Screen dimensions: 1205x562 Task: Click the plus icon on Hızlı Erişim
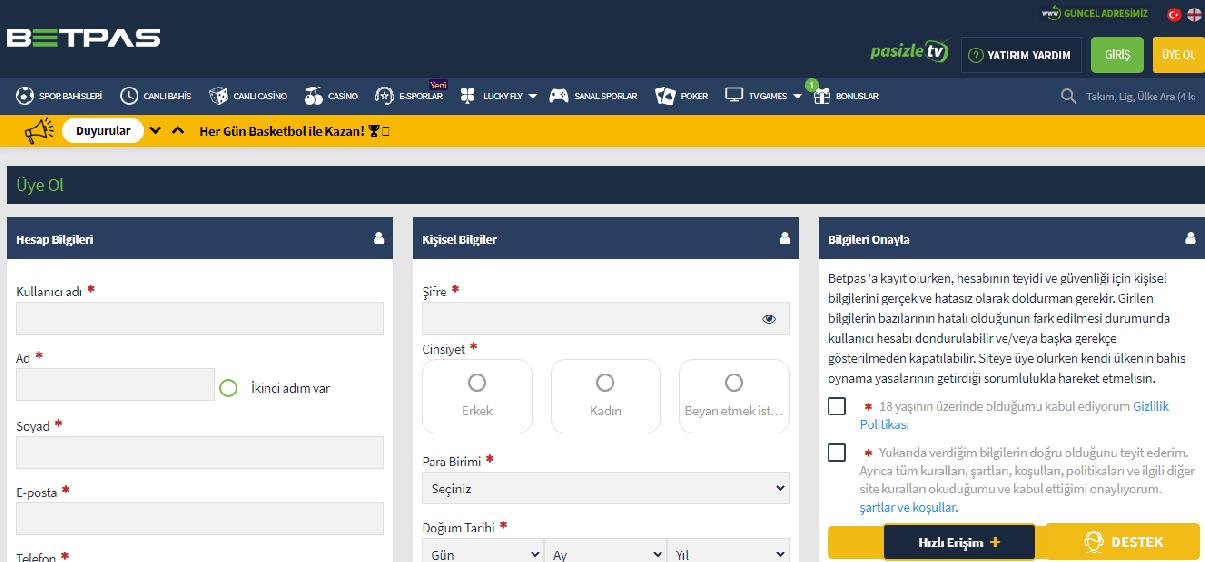point(995,542)
